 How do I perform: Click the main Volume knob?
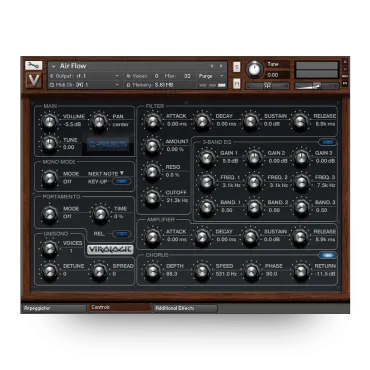pyautogui.click(x=49, y=121)
